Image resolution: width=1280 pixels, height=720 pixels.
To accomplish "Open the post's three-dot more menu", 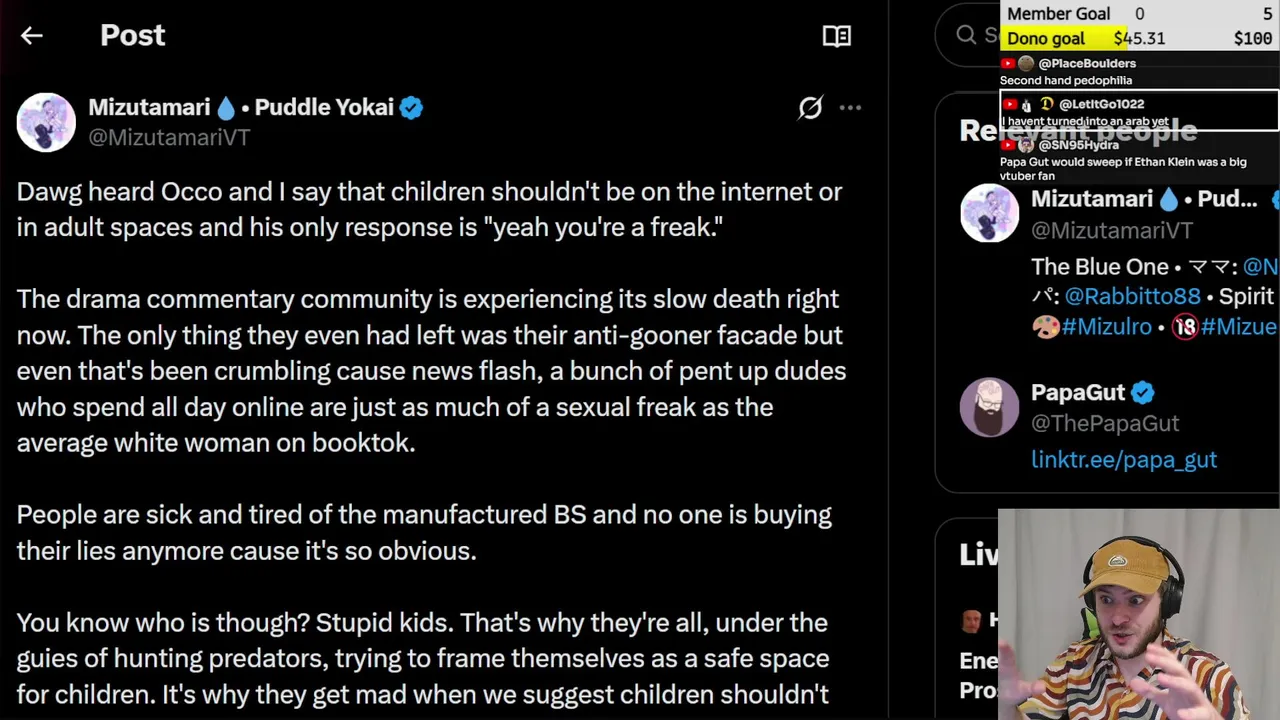I will pyautogui.click(x=850, y=108).
